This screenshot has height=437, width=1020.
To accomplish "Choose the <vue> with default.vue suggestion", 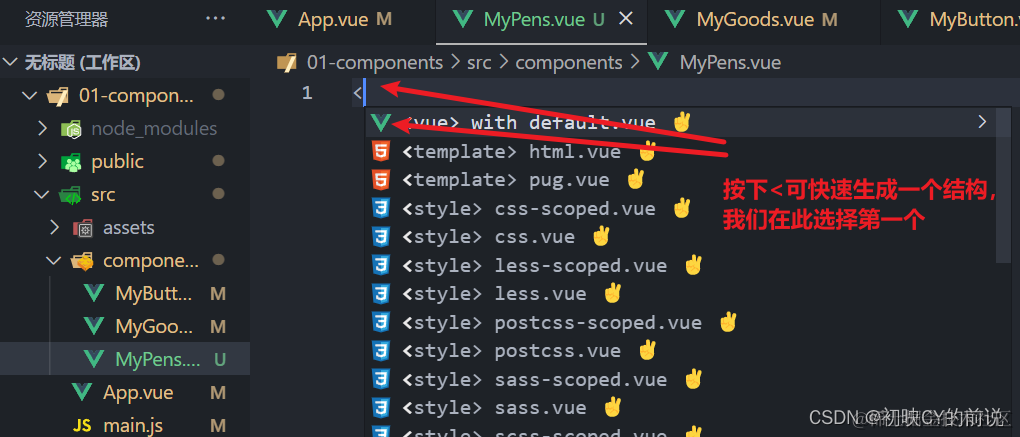I will 679,122.
